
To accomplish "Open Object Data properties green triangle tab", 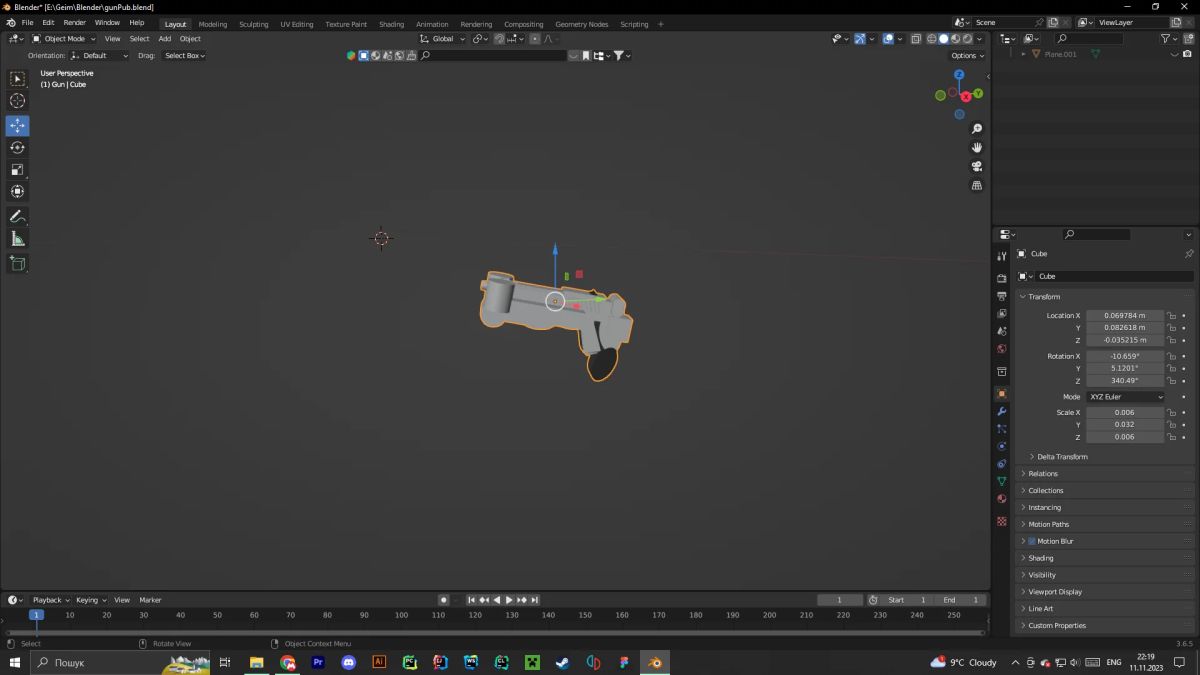I will coord(1001,481).
